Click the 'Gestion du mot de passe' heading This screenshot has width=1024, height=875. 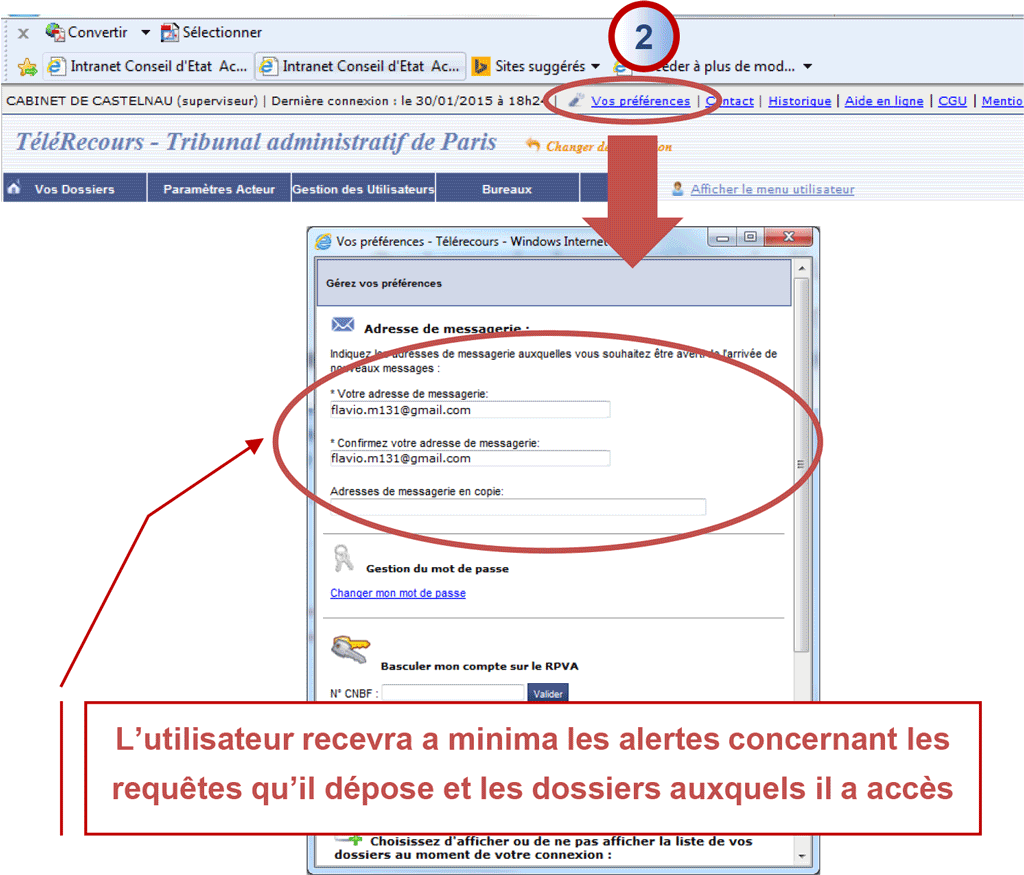438,569
